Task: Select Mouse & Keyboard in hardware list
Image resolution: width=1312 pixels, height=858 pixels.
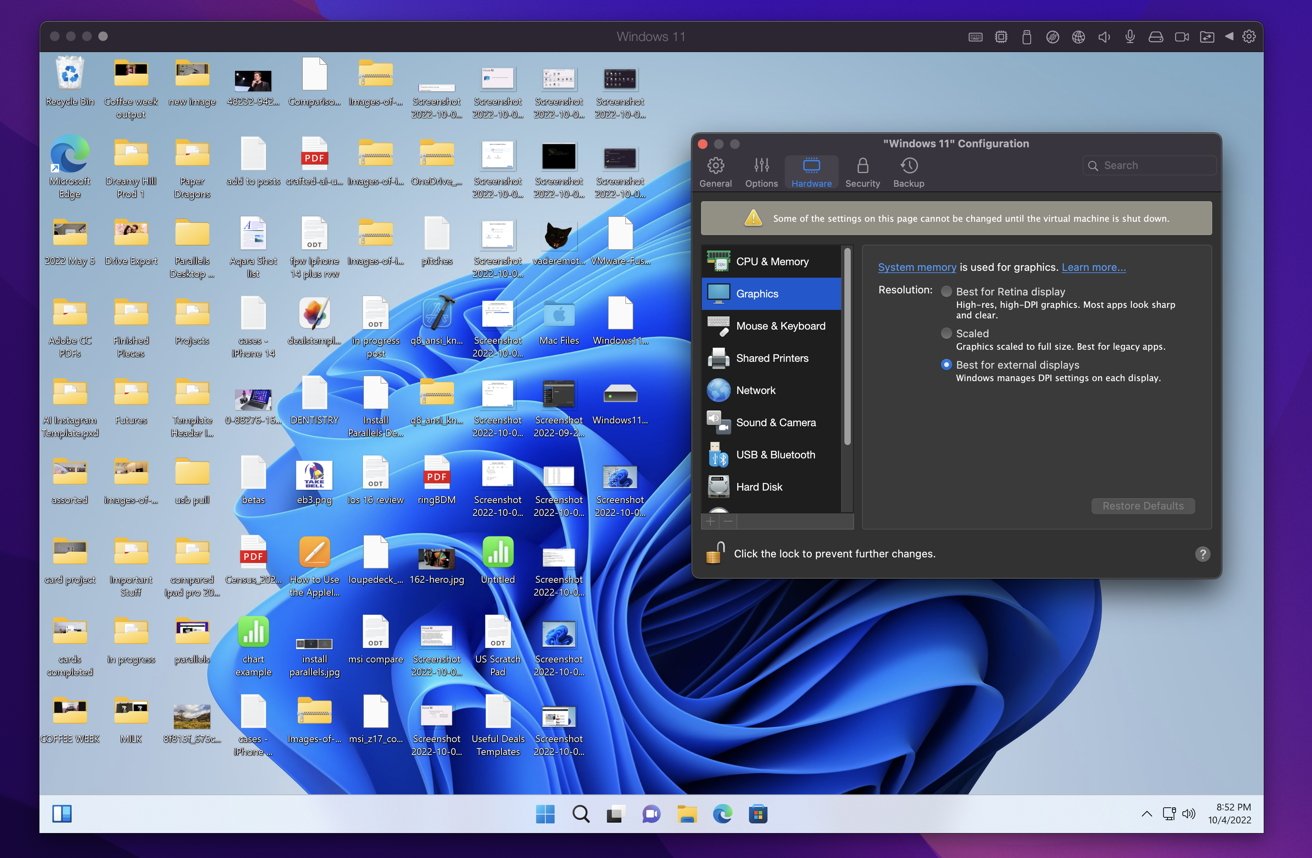Action: (x=772, y=326)
